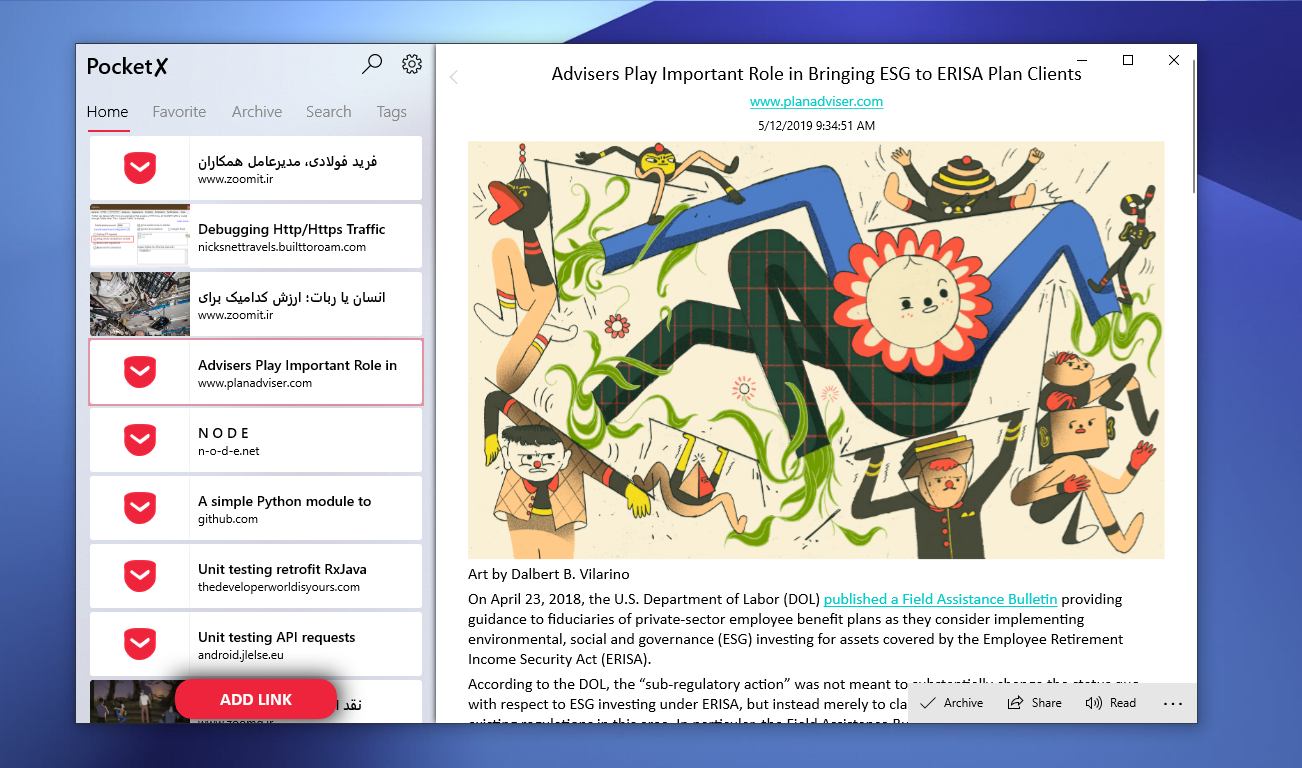Viewport: 1302px width, 768px height.
Task: Go back using the left chevron arrow
Action: tap(454, 77)
